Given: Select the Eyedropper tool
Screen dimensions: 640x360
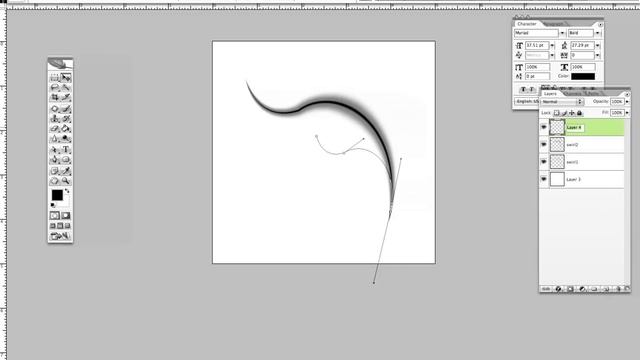Looking at the screenshot, I should point(66,171).
